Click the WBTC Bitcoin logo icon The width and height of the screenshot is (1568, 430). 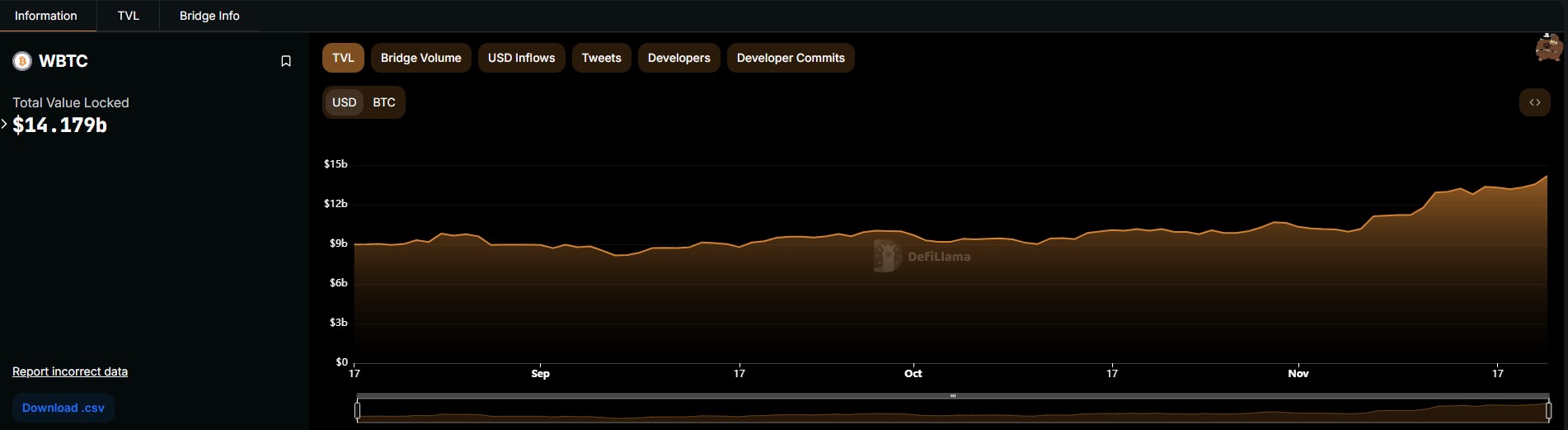[x=22, y=61]
